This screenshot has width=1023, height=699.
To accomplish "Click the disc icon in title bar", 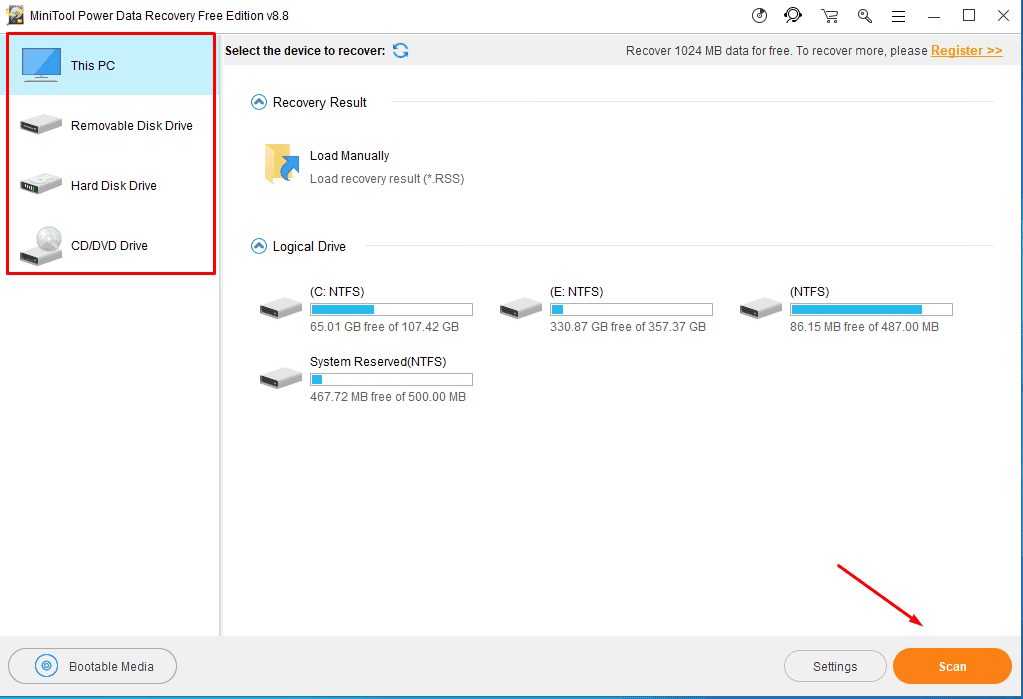I will (759, 16).
